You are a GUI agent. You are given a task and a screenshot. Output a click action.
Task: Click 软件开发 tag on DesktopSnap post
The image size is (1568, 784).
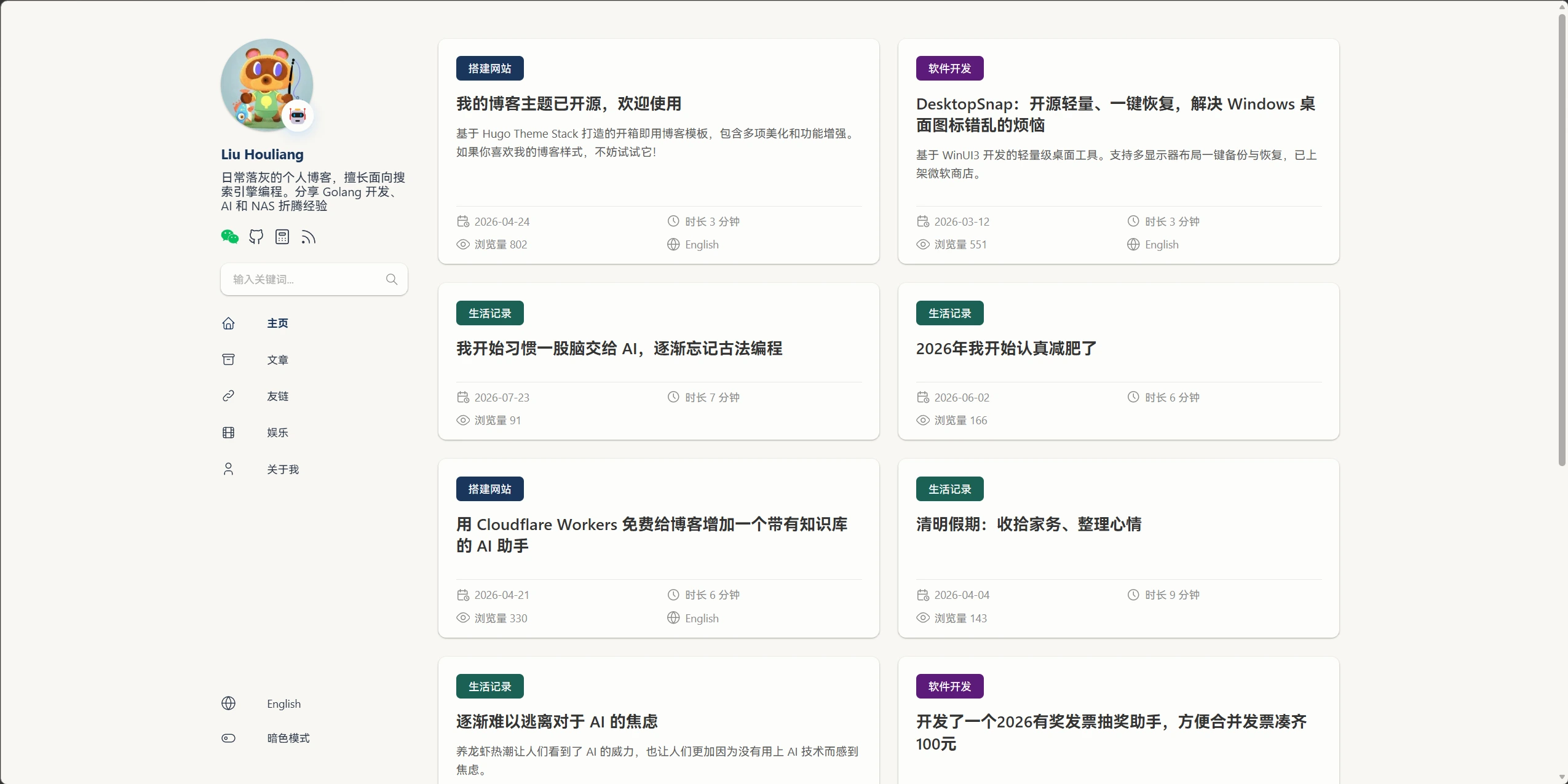(x=949, y=68)
